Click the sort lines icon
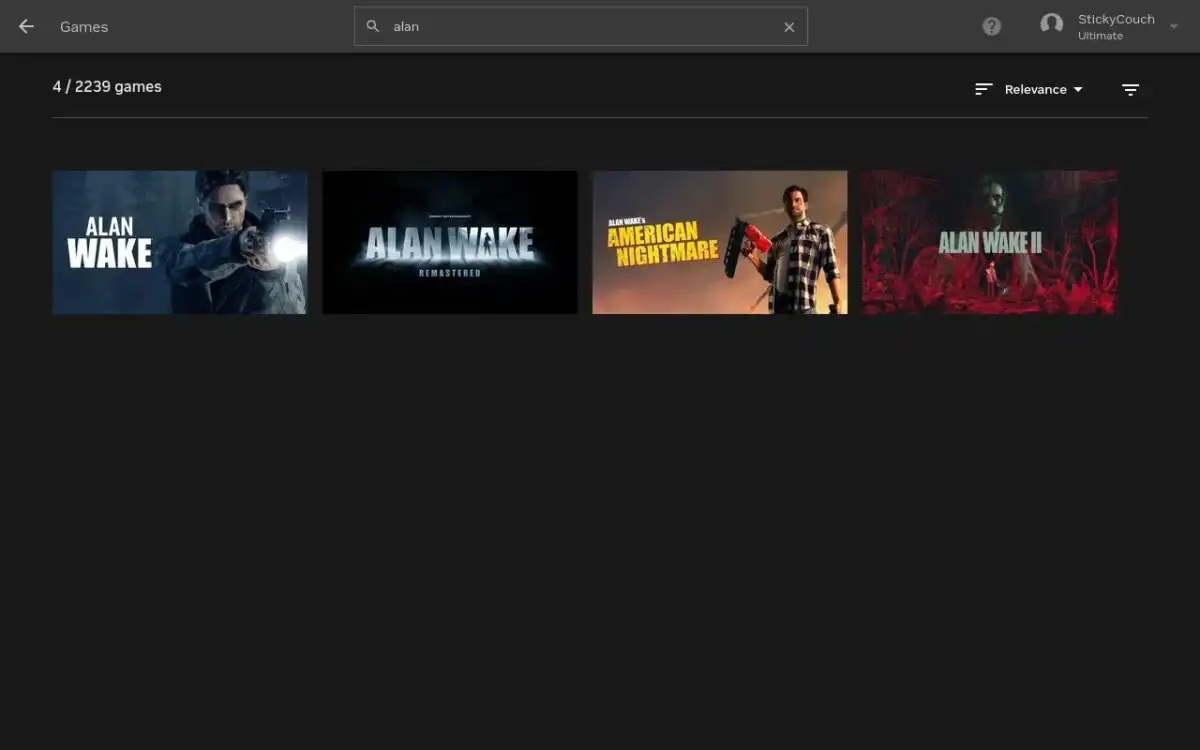Viewport: 1200px width, 750px height. tap(984, 89)
